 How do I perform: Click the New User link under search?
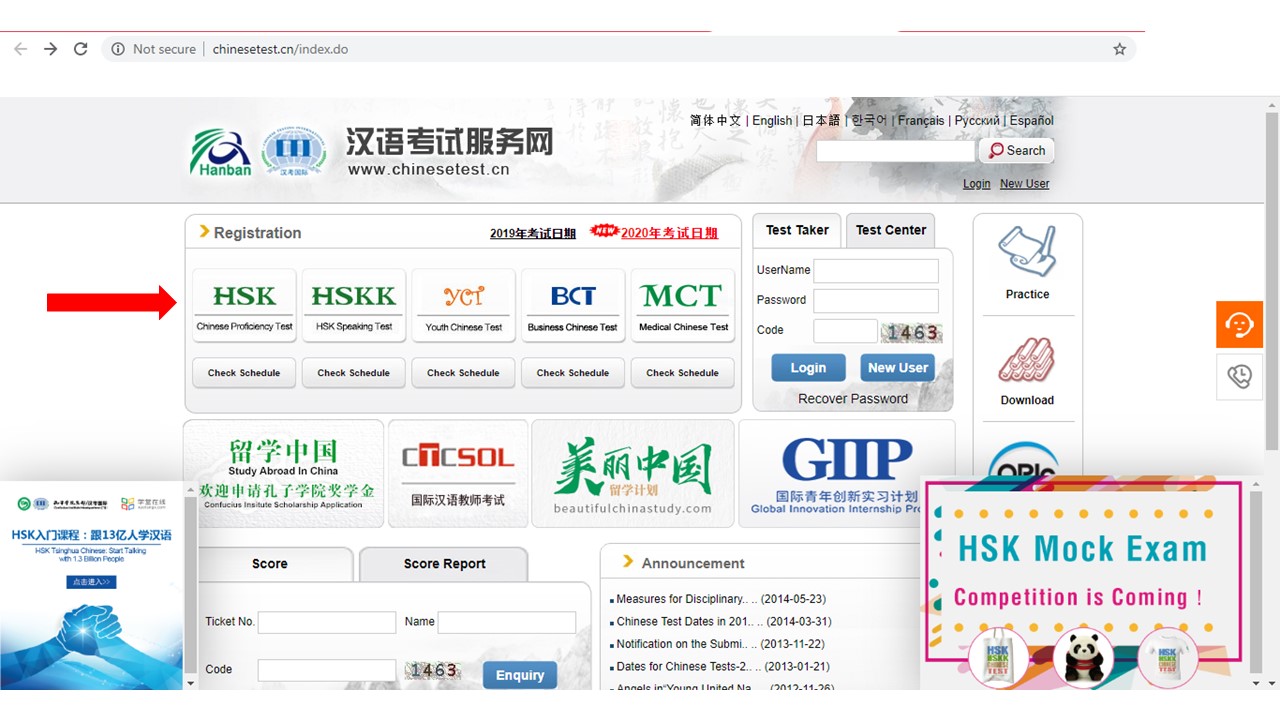(1025, 184)
